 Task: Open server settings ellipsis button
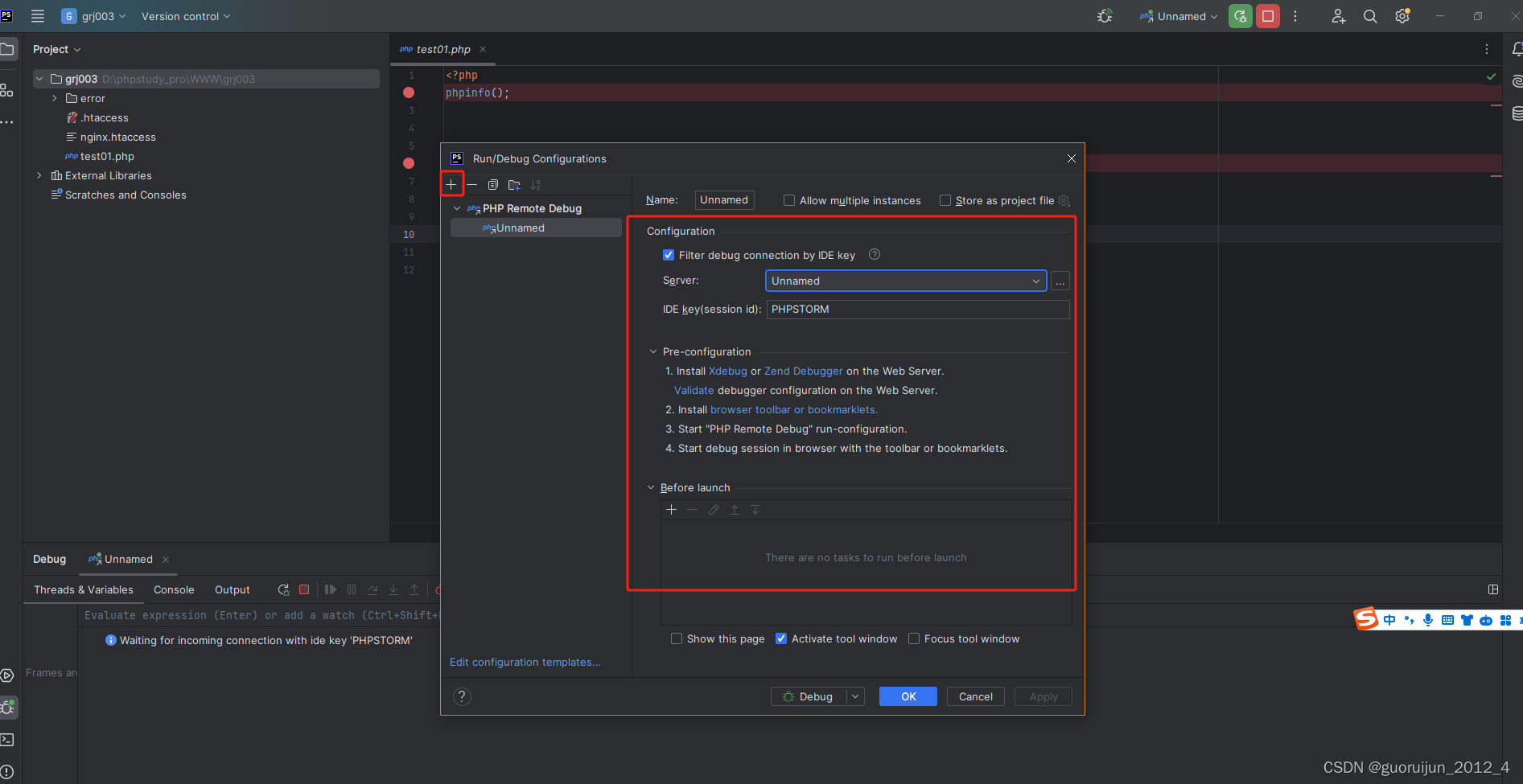(x=1060, y=281)
